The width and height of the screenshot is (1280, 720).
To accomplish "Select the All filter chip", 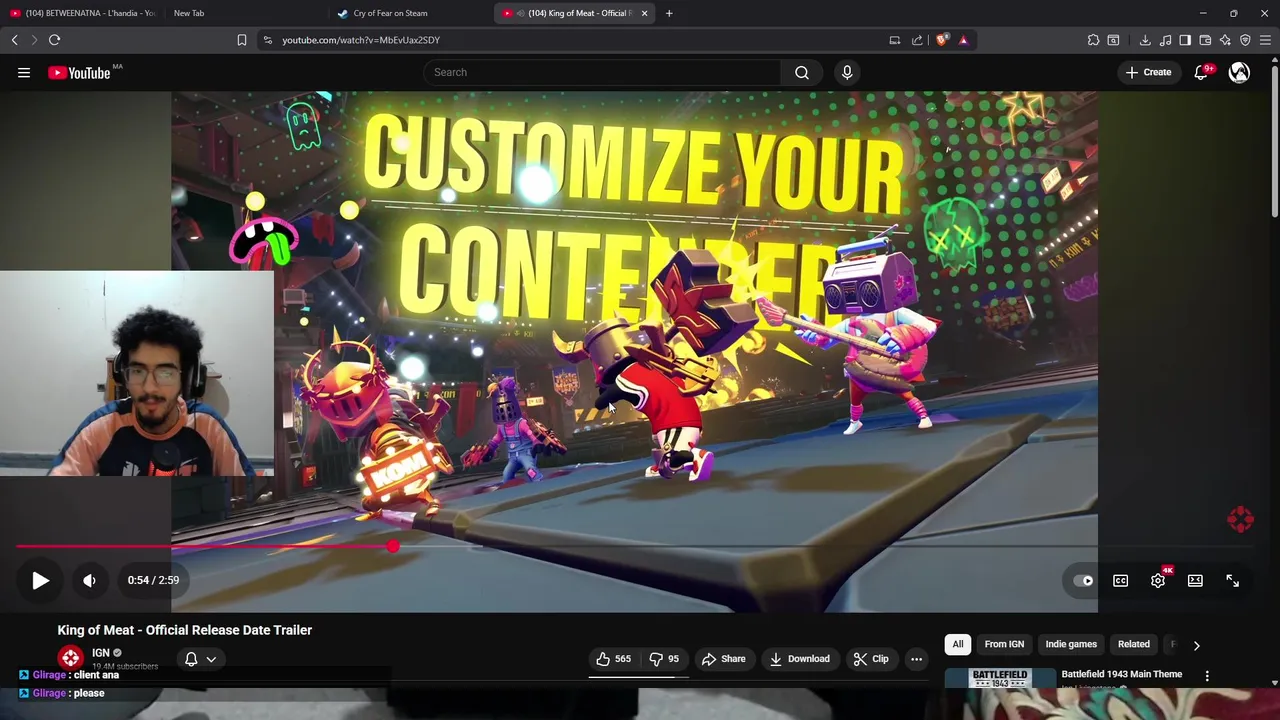I will (958, 644).
